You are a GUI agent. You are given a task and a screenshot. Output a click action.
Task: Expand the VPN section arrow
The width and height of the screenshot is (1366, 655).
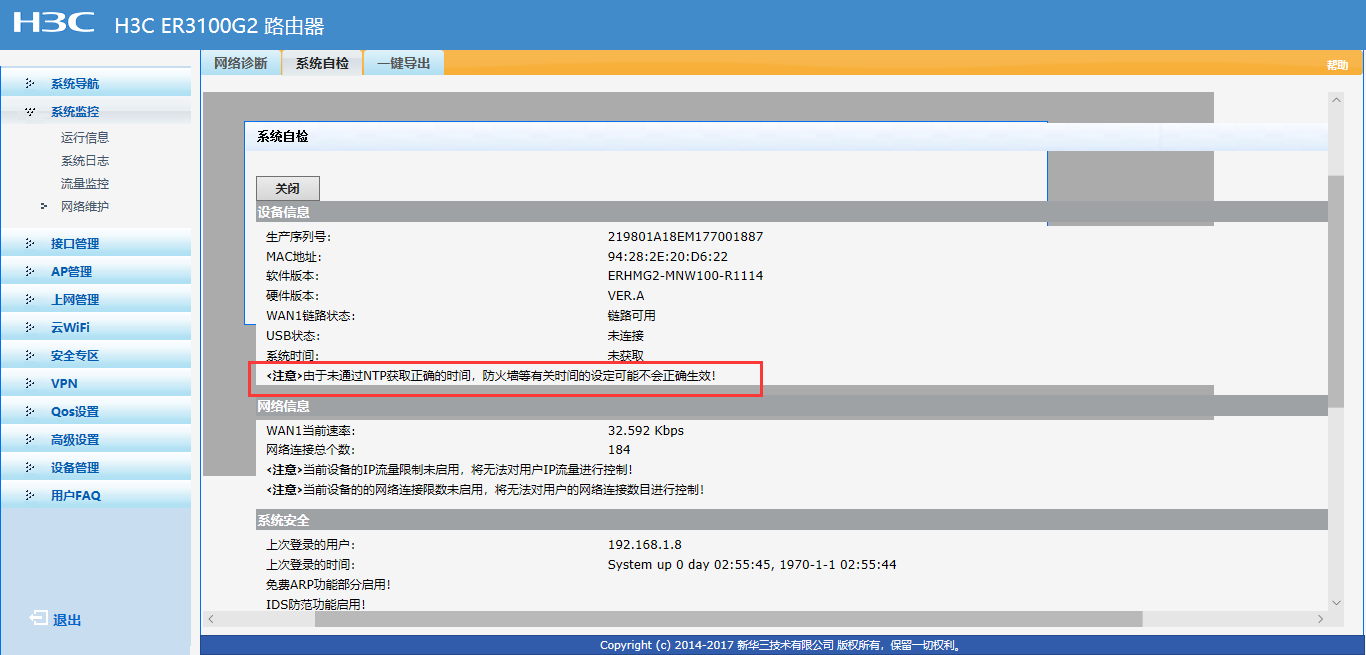point(30,383)
